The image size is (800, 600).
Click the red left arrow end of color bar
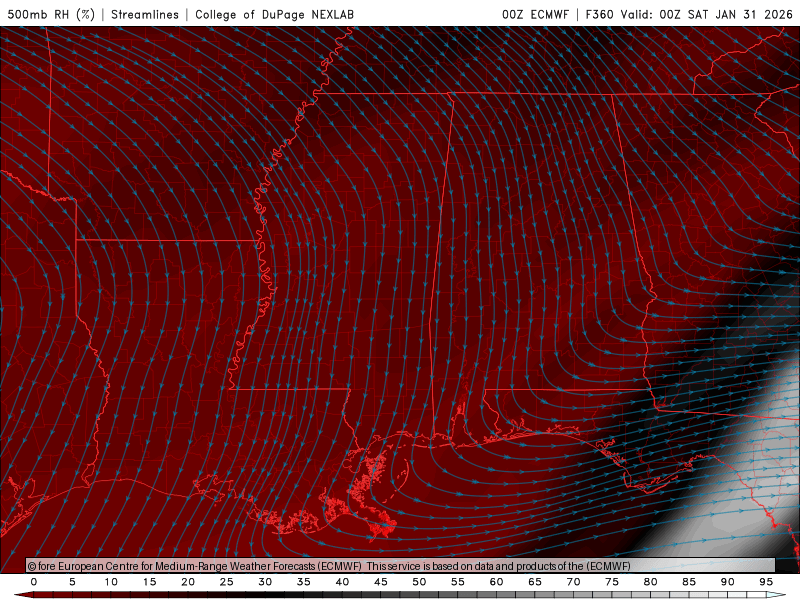click(23, 595)
